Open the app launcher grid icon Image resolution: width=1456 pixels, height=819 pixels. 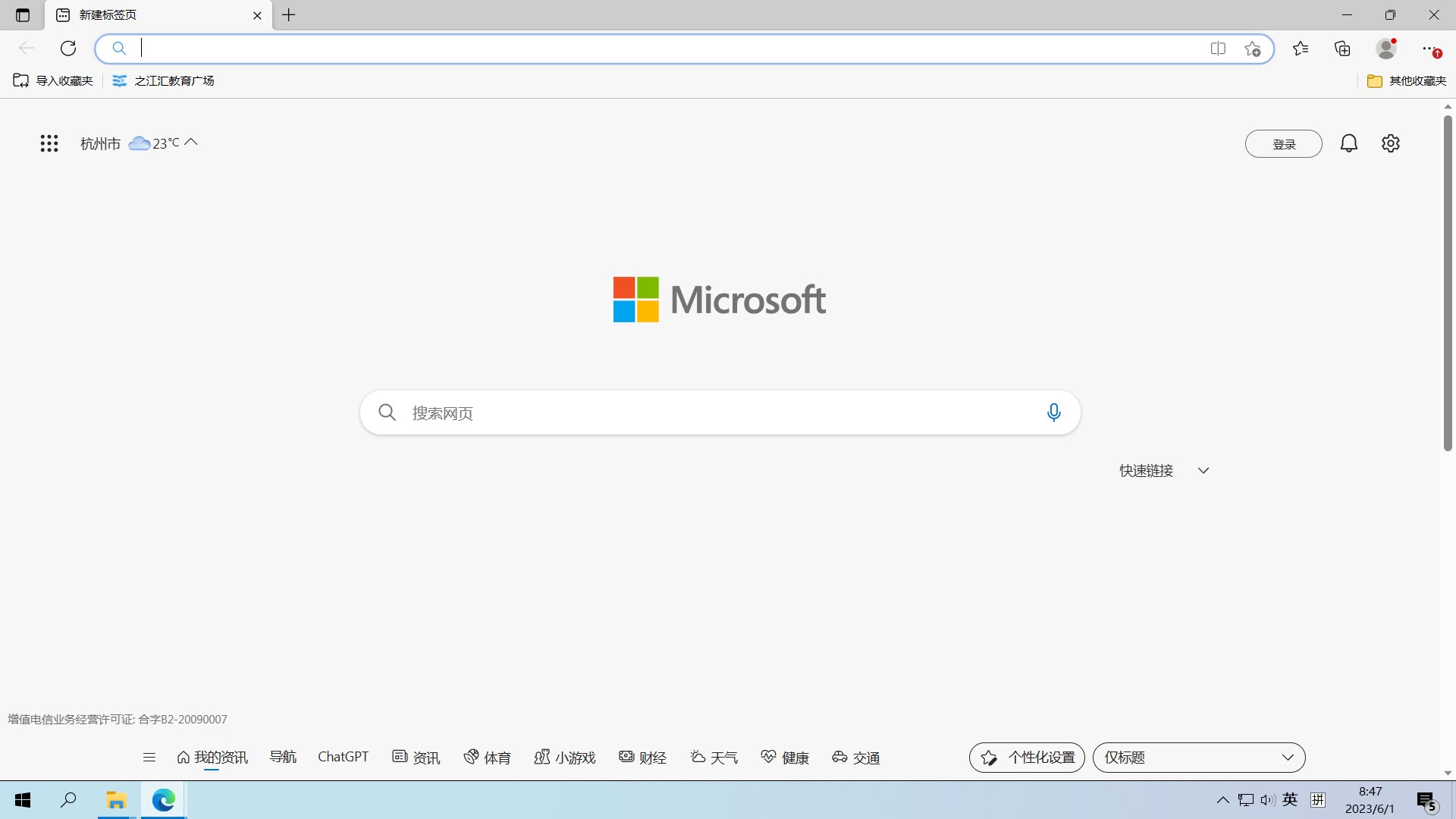point(49,143)
